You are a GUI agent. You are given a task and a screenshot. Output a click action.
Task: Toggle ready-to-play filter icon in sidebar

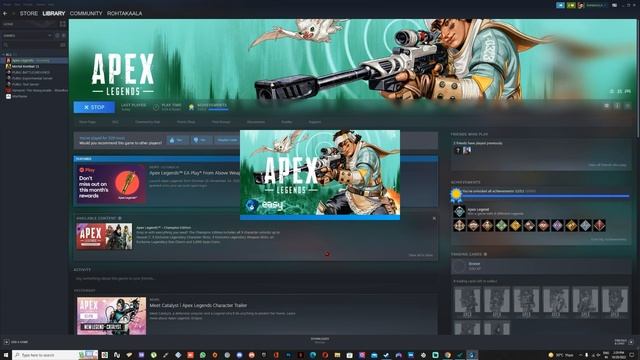(x=63, y=36)
